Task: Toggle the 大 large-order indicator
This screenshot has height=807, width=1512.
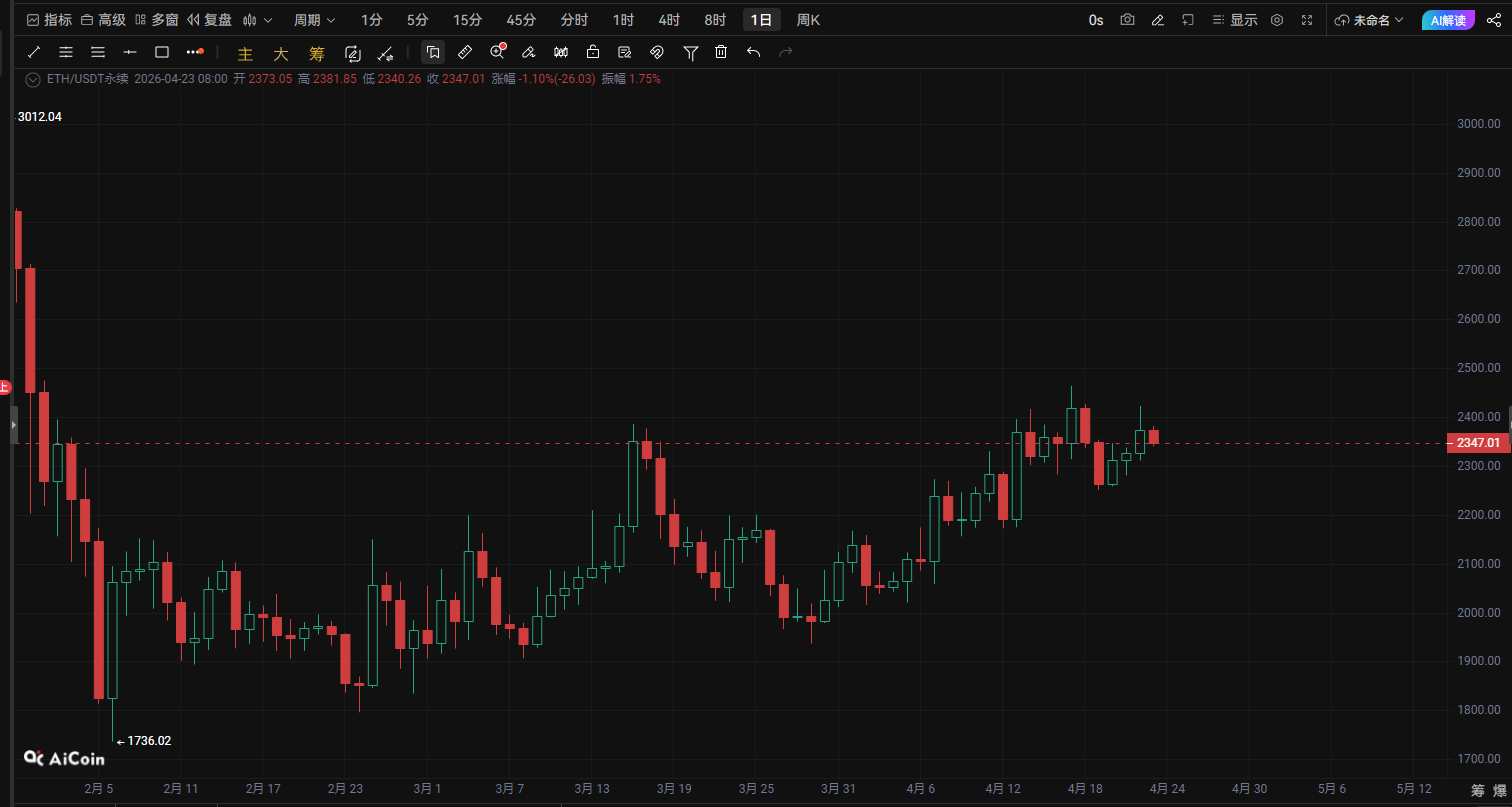Action: (281, 53)
